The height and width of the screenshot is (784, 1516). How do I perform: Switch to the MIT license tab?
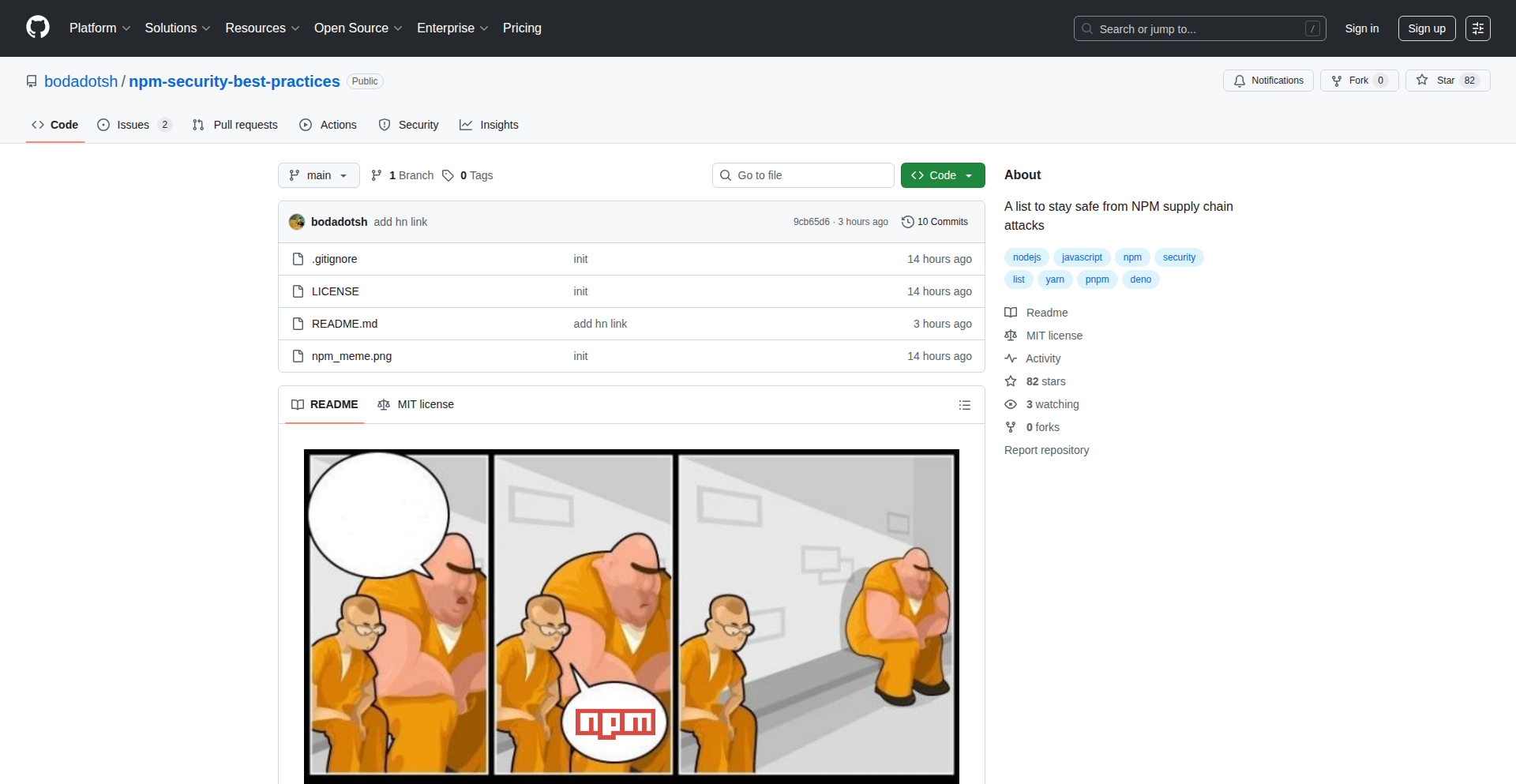(416, 404)
